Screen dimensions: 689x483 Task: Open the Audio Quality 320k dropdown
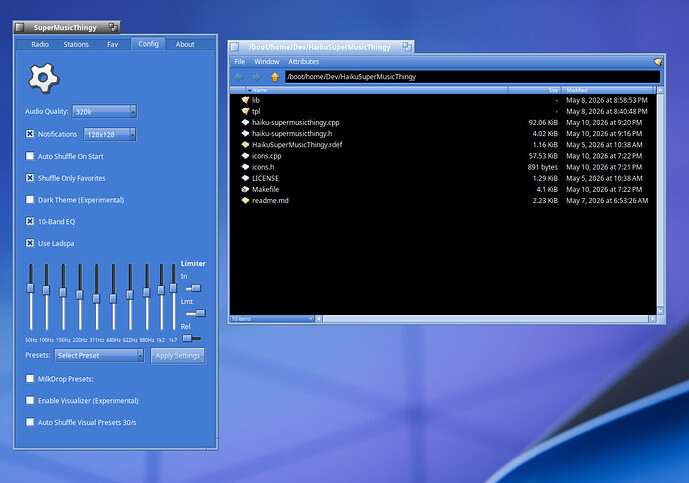pos(105,112)
